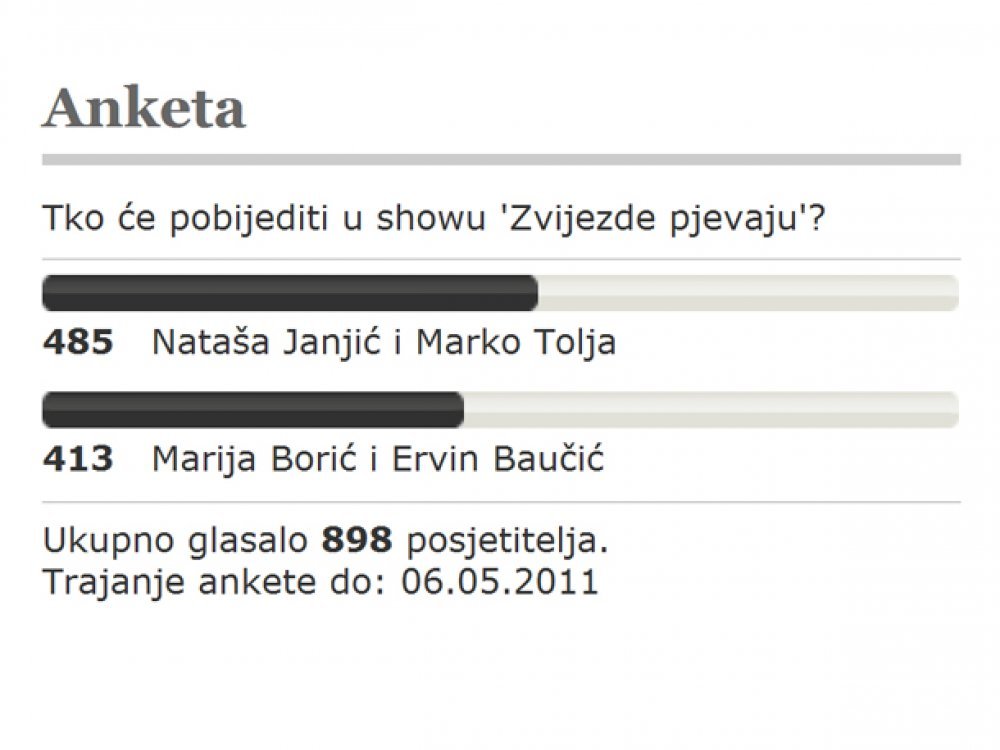Click the word 'posjetitelja'
The width and height of the screenshot is (1000, 750).
click(x=507, y=541)
